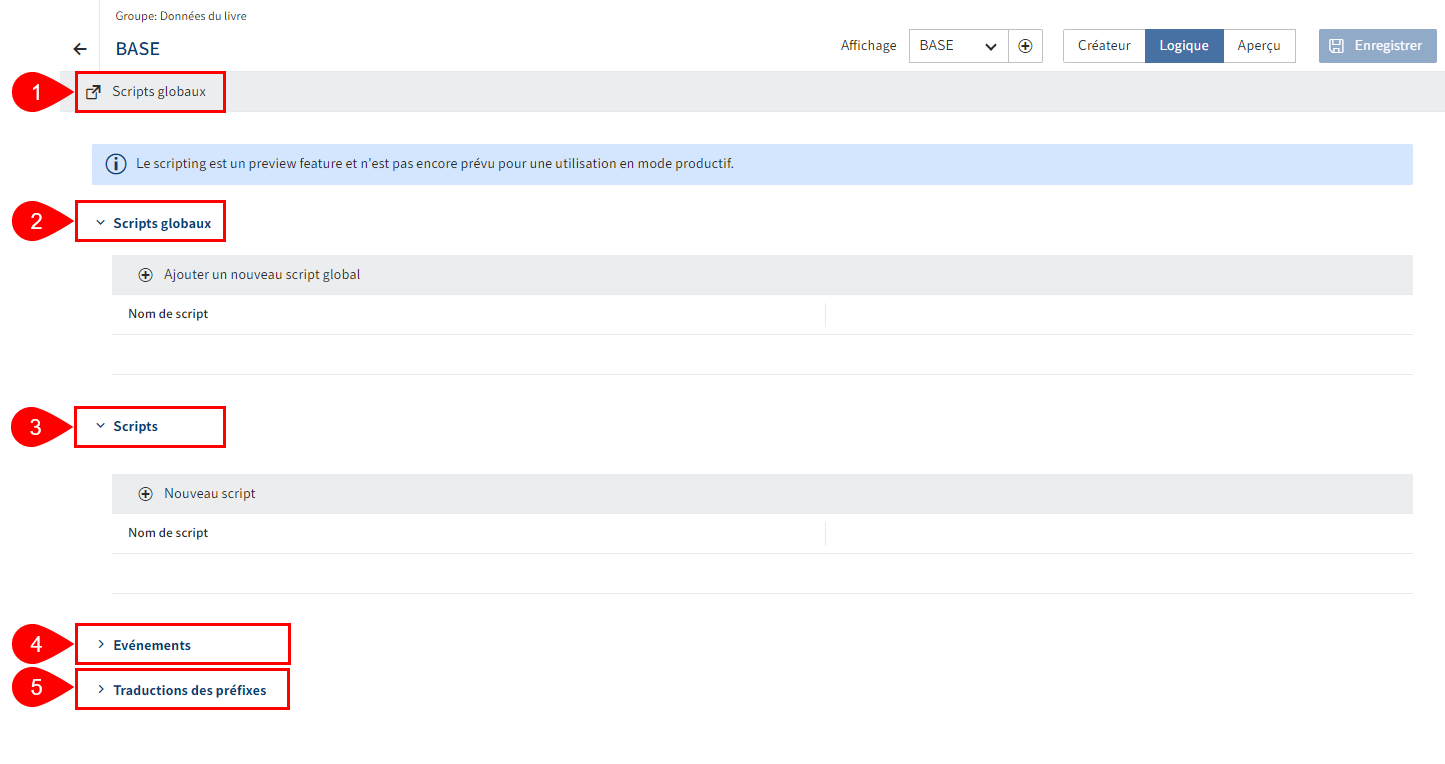The width and height of the screenshot is (1445, 764).
Task: Open the Aperçu tab
Action: click(1259, 46)
